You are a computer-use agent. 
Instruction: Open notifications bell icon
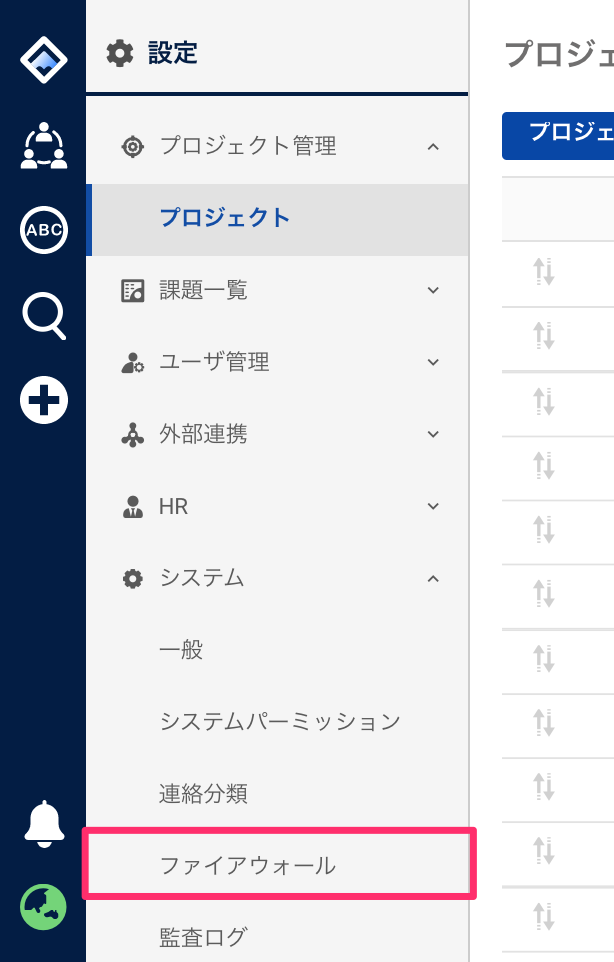pyautogui.click(x=44, y=824)
